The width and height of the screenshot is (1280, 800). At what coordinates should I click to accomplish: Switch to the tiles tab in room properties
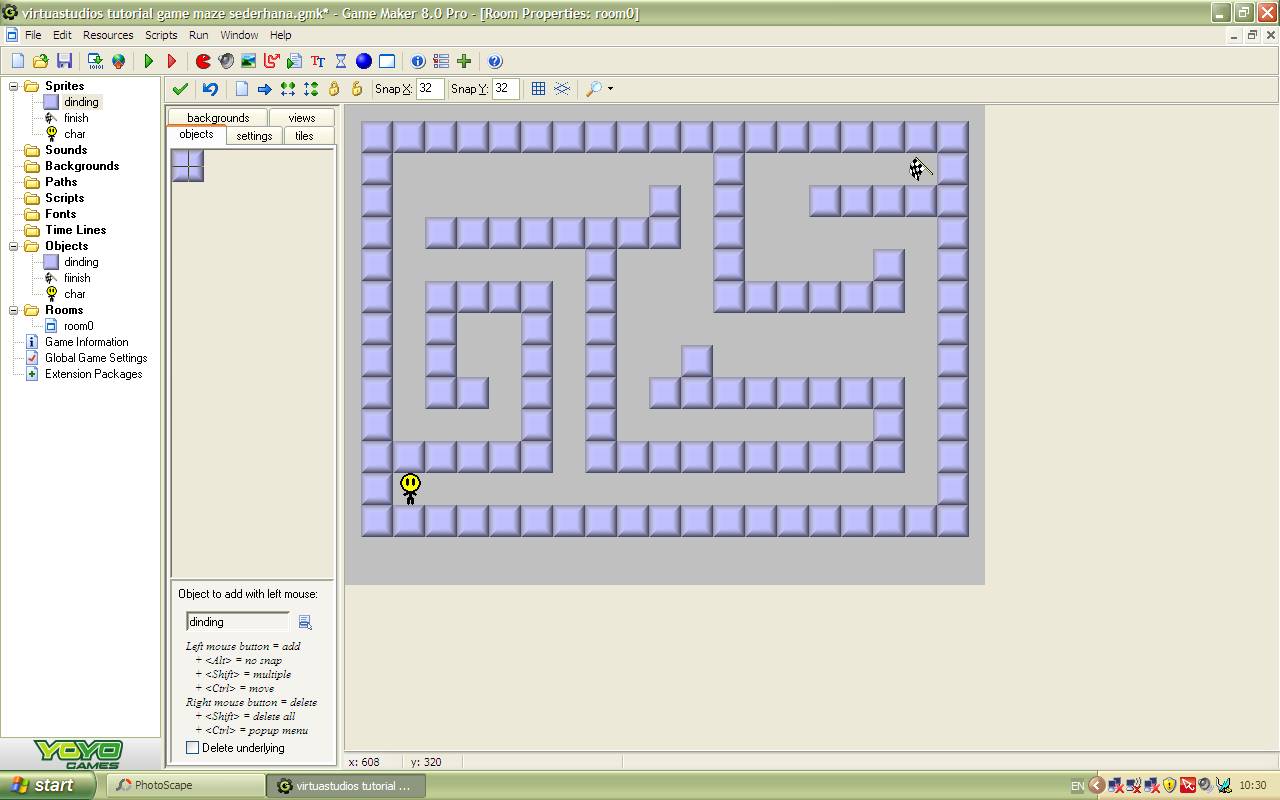click(303, 135)
